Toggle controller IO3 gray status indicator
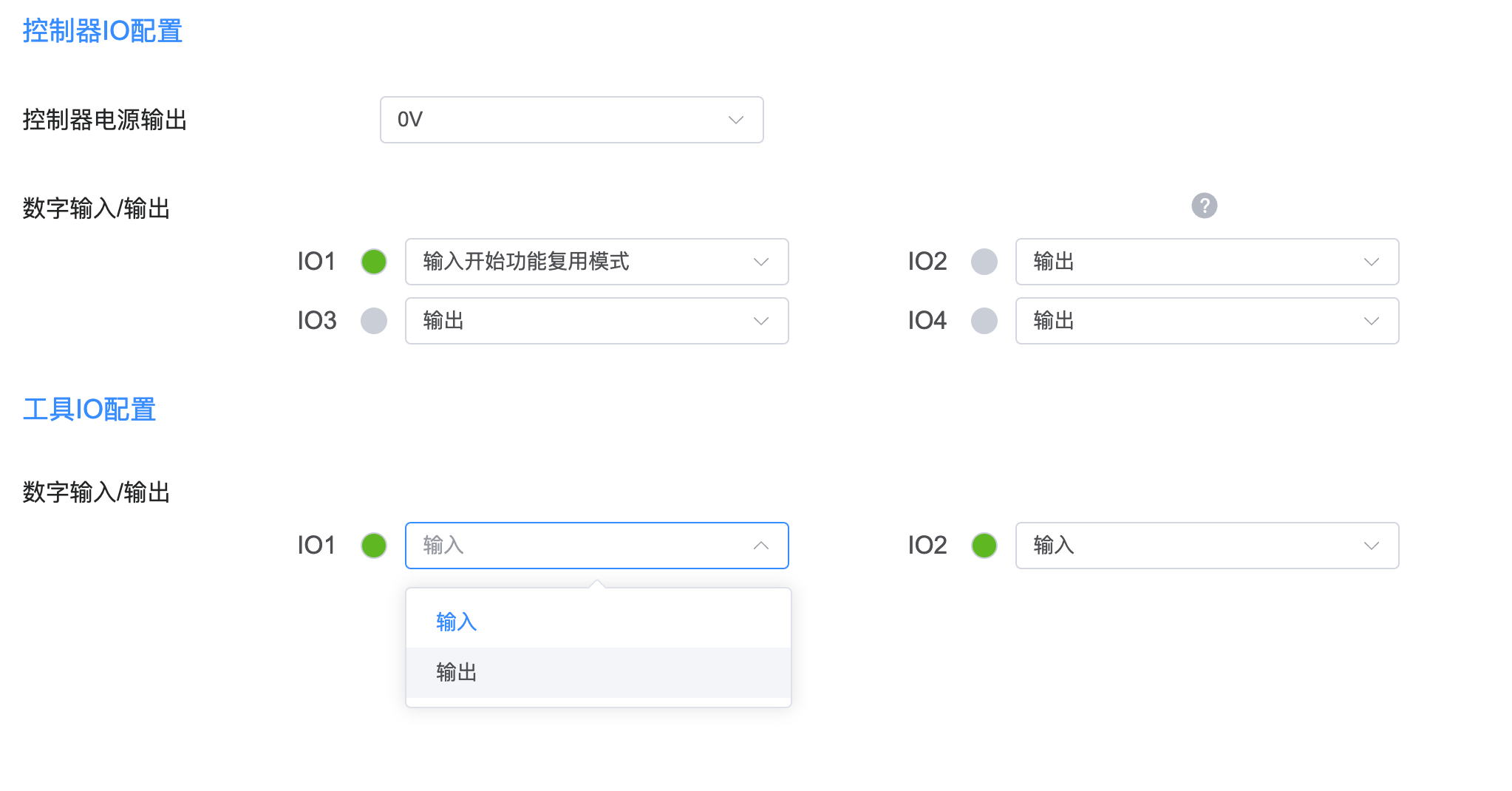This screenshot has width=1512, height=791. pyautogui.click(x=374, y=321)
